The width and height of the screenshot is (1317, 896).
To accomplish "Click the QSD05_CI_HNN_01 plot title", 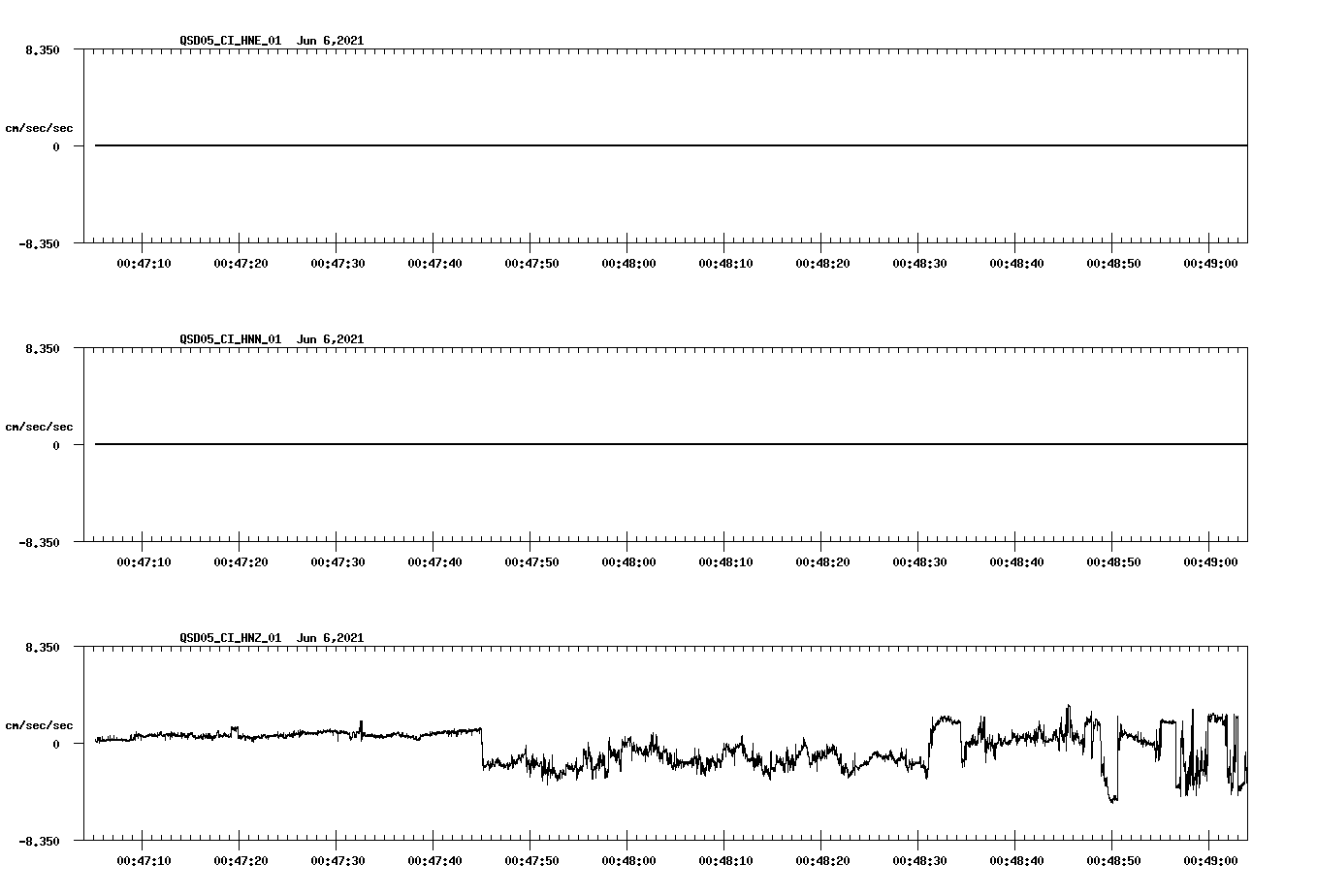I will tap(272, 339).
